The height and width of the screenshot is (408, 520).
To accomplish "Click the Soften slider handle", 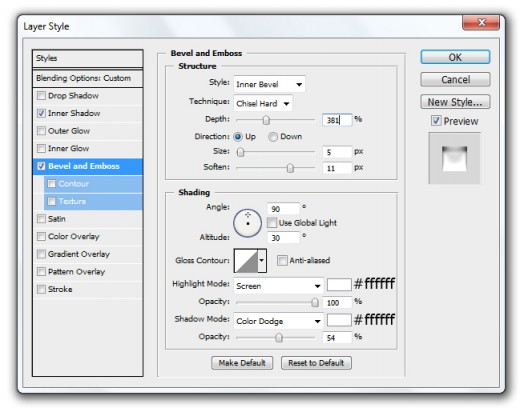I will [x=290, y=168].
